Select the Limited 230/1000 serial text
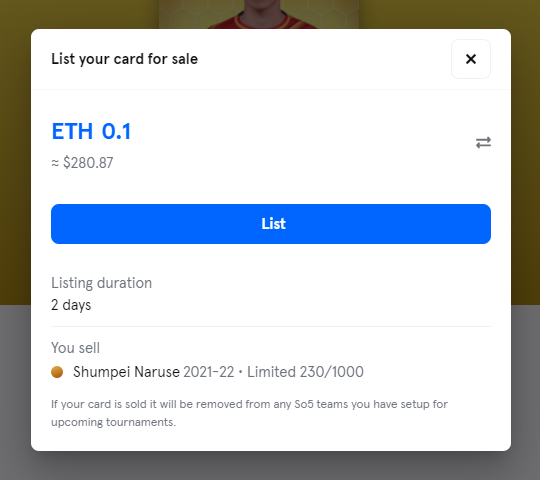Screen dimensions: 540x480 pos(305,372)
